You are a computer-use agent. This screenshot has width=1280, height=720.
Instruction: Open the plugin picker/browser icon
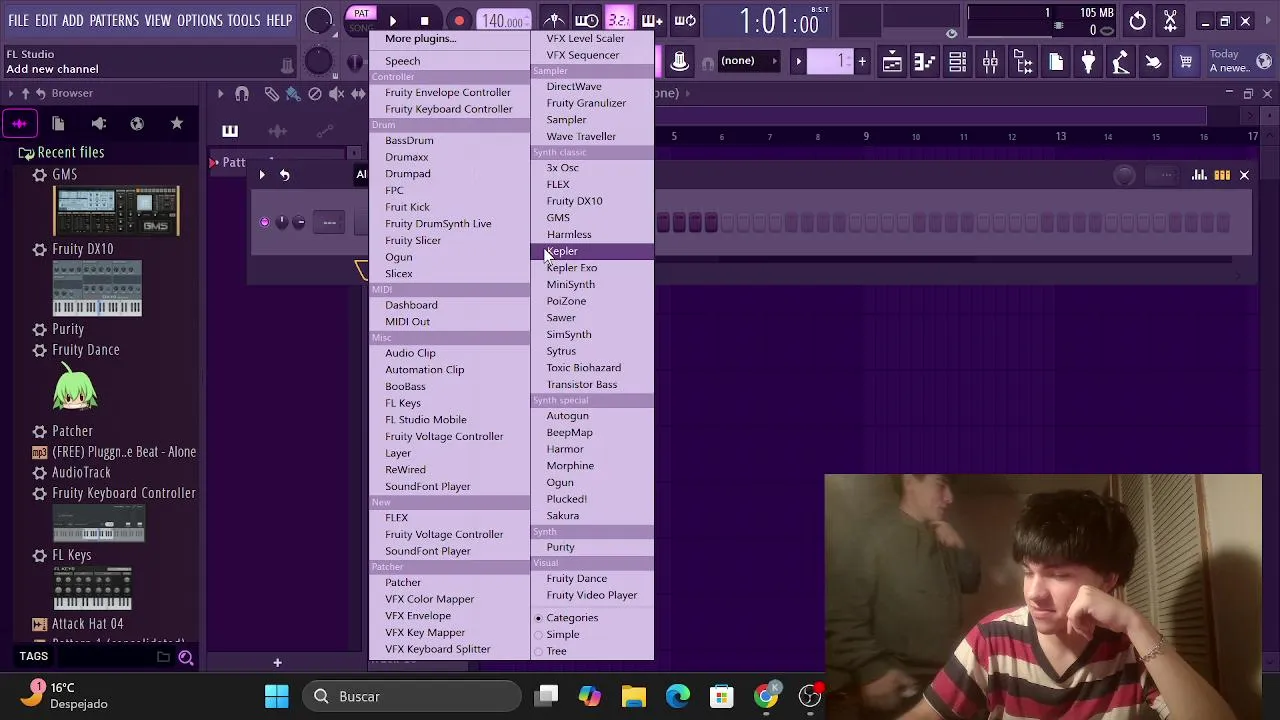coord(1023,63)
